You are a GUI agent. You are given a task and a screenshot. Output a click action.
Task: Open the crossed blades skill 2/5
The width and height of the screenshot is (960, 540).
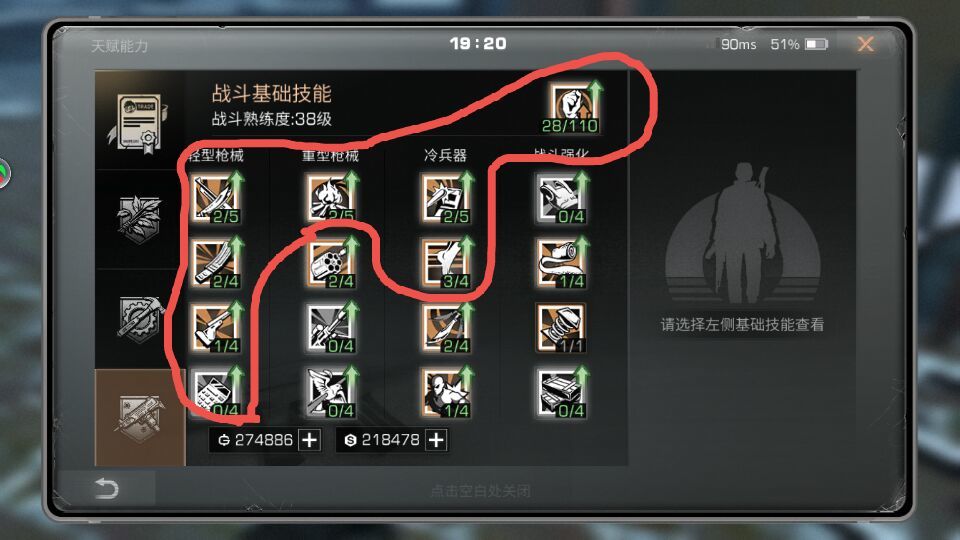[x=216, y=198]
